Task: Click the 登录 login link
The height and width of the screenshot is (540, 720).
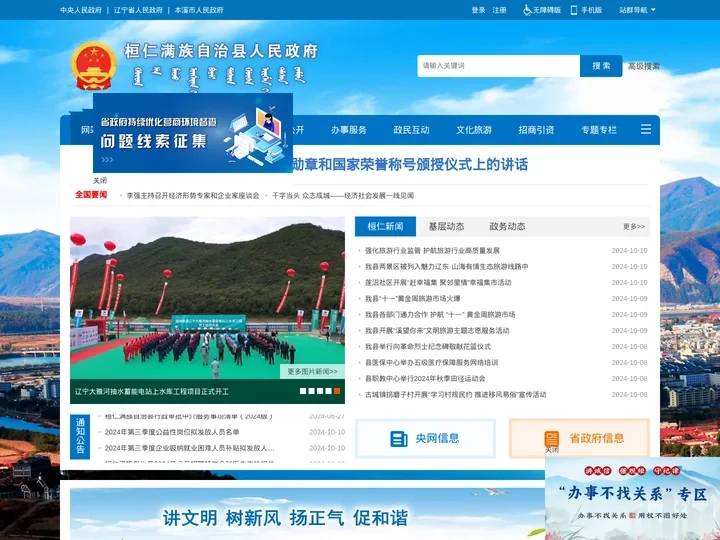Action: click(478, 10)
